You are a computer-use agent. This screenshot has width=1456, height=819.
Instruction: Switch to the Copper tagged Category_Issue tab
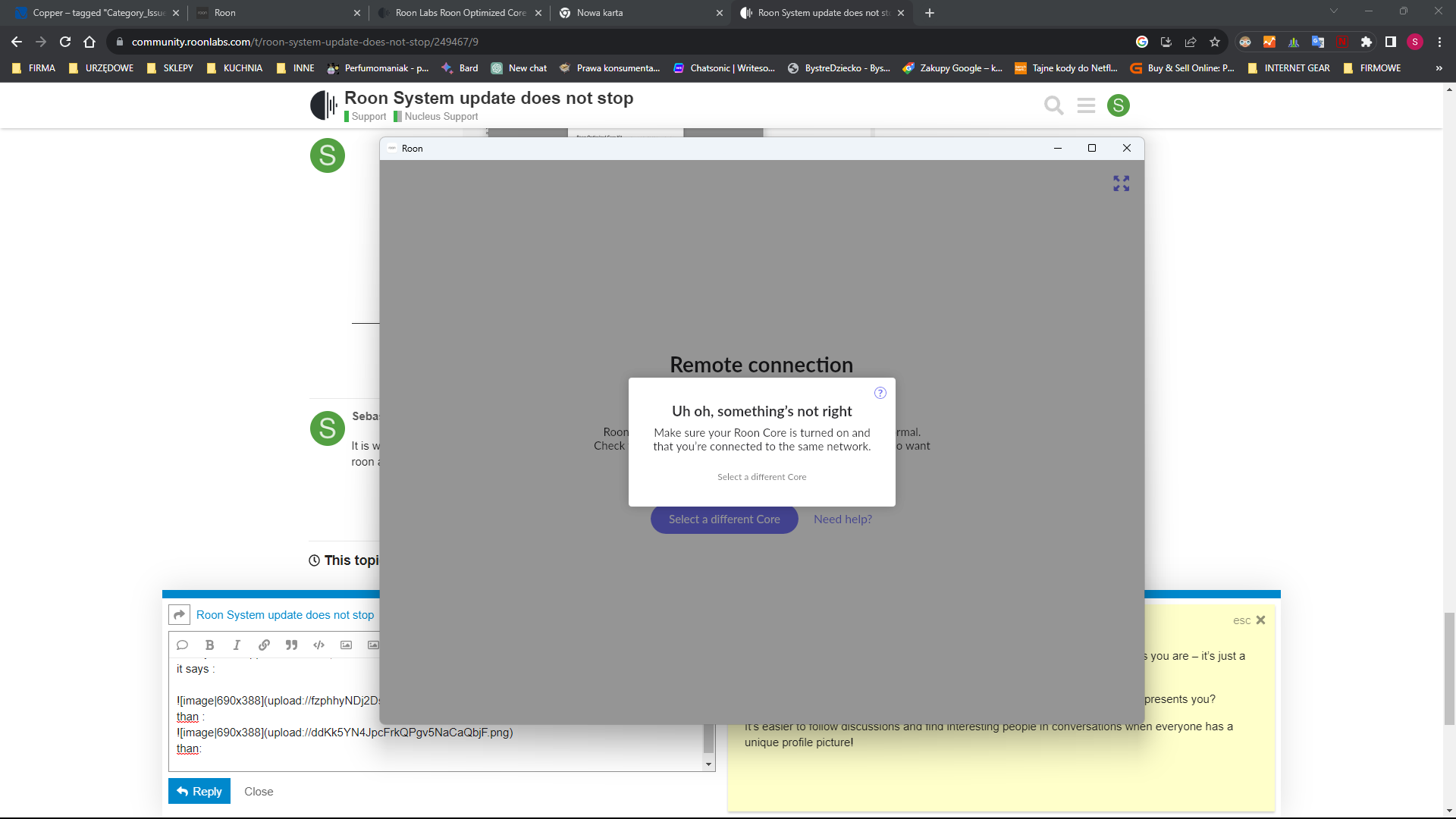pyautogui.click(x=99, y=13)
